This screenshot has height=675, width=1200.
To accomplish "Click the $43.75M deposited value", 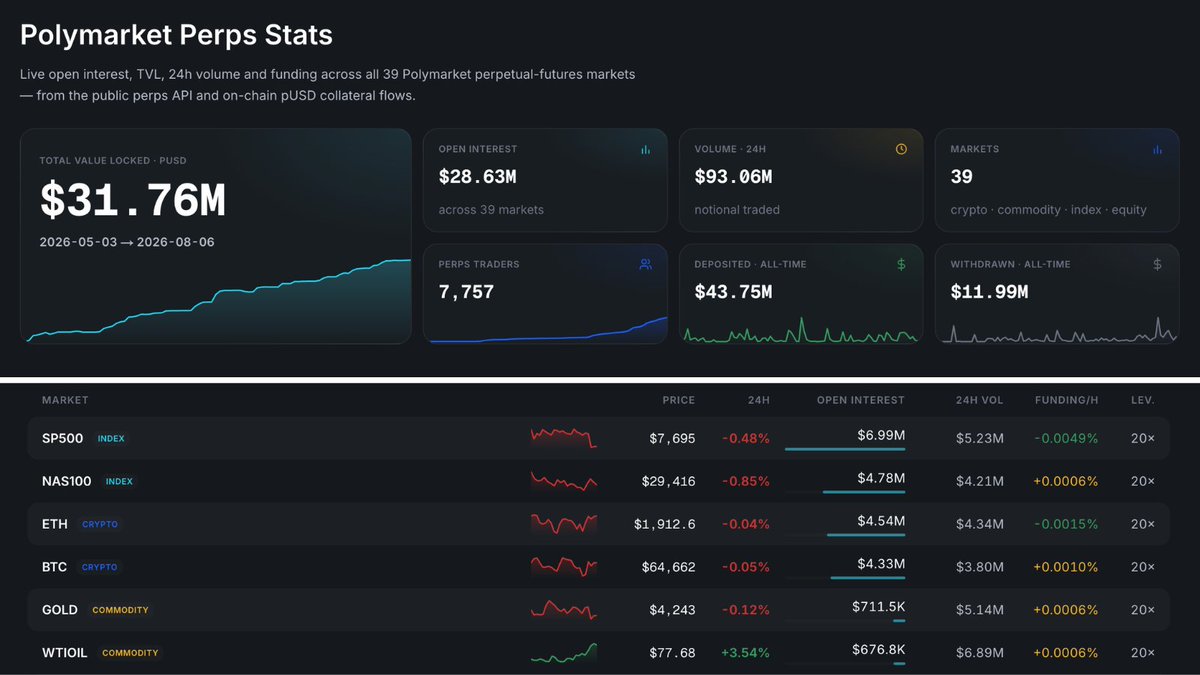I will pyautogui.click(x=733, y=293).
